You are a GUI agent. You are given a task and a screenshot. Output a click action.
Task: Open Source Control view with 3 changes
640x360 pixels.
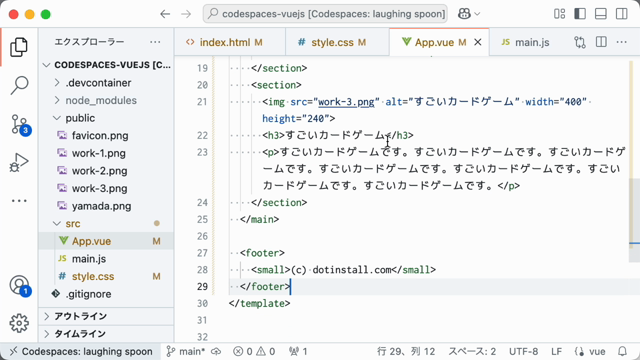[x=19, y=124]
